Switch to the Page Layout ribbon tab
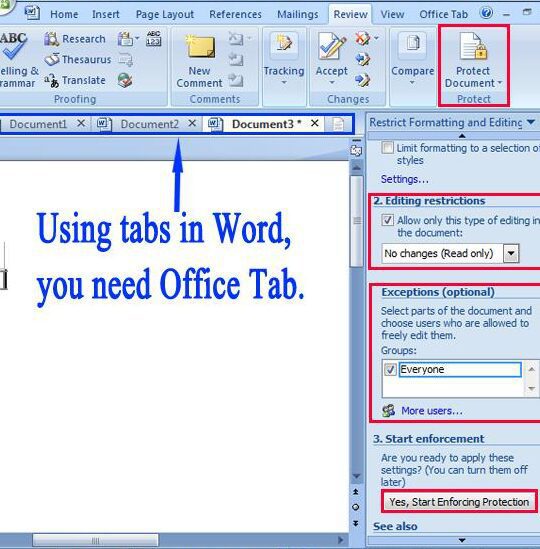 (165, 14)
